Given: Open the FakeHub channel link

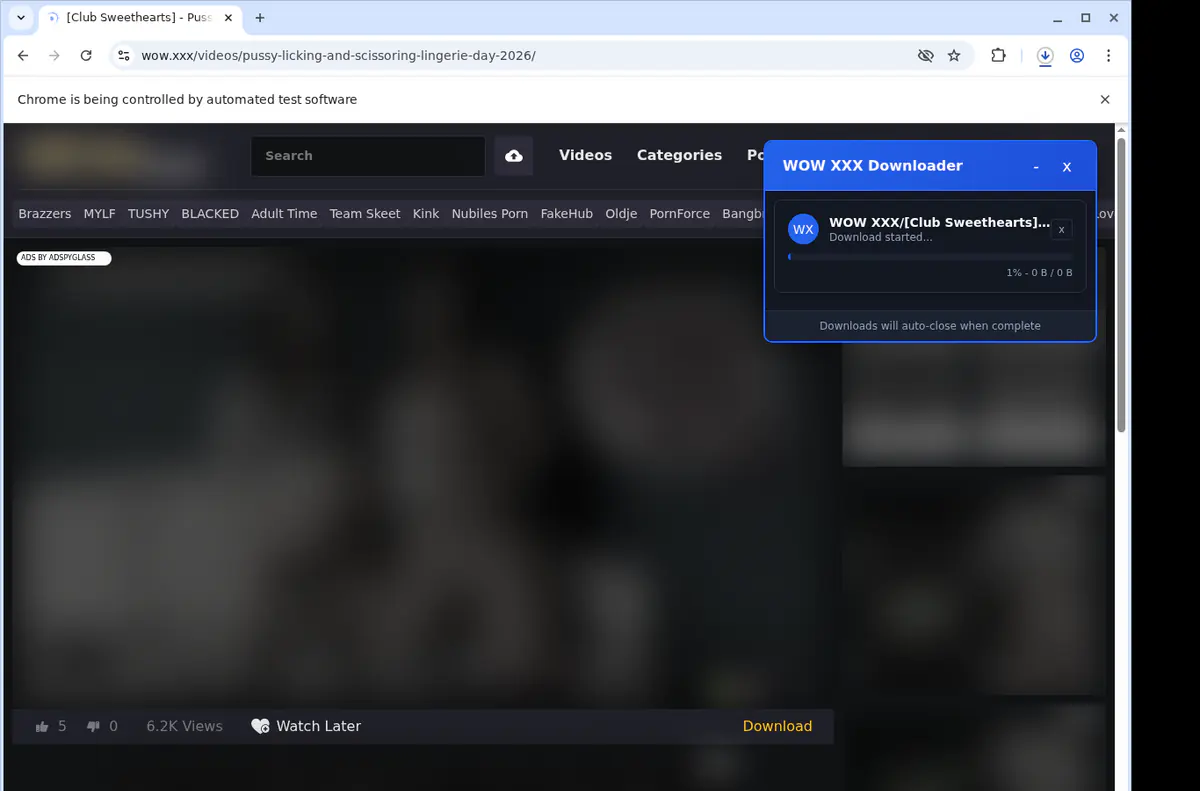Looking at the screenshot, I should pos(566,214).
